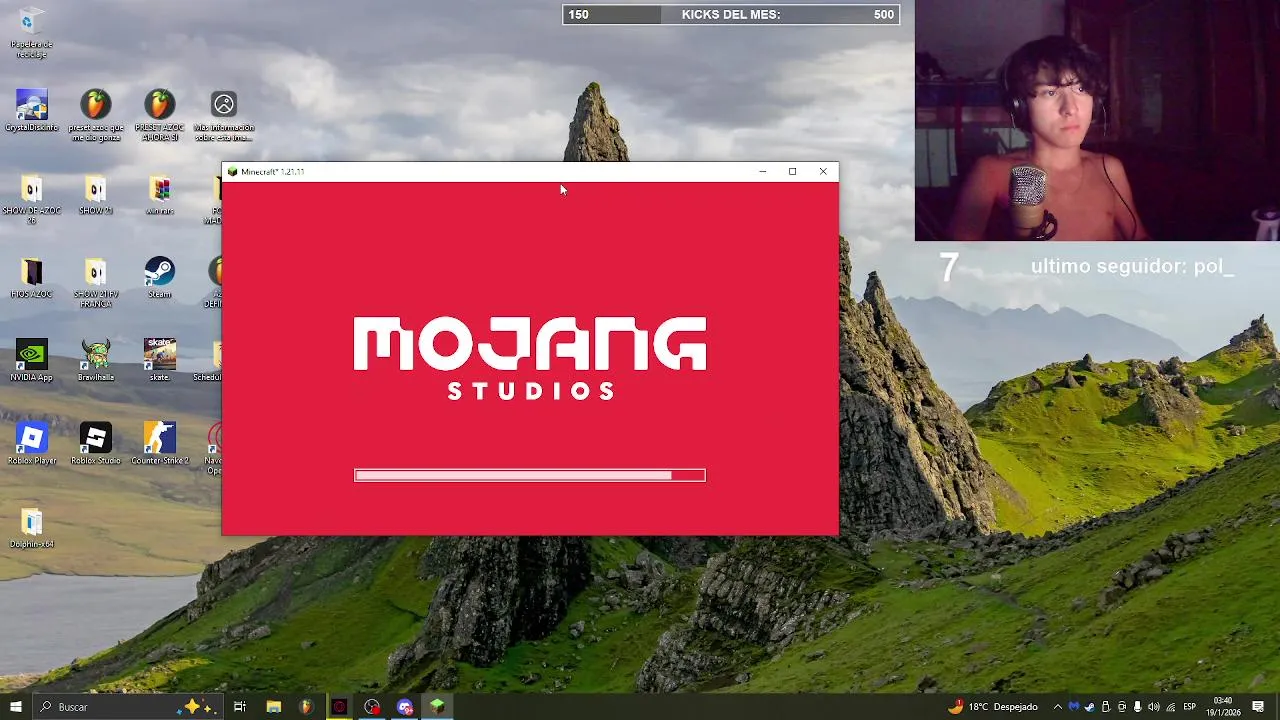The width and height of the screenshot is (1280, 720).
Task: Switch the ESP input language indicator
Action: pyautogui.click(x=1190, y=707)
